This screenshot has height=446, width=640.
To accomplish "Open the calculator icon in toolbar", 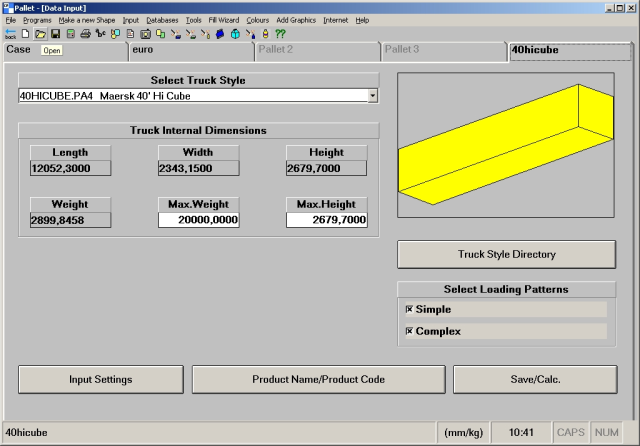I will (x=71, y=34).
